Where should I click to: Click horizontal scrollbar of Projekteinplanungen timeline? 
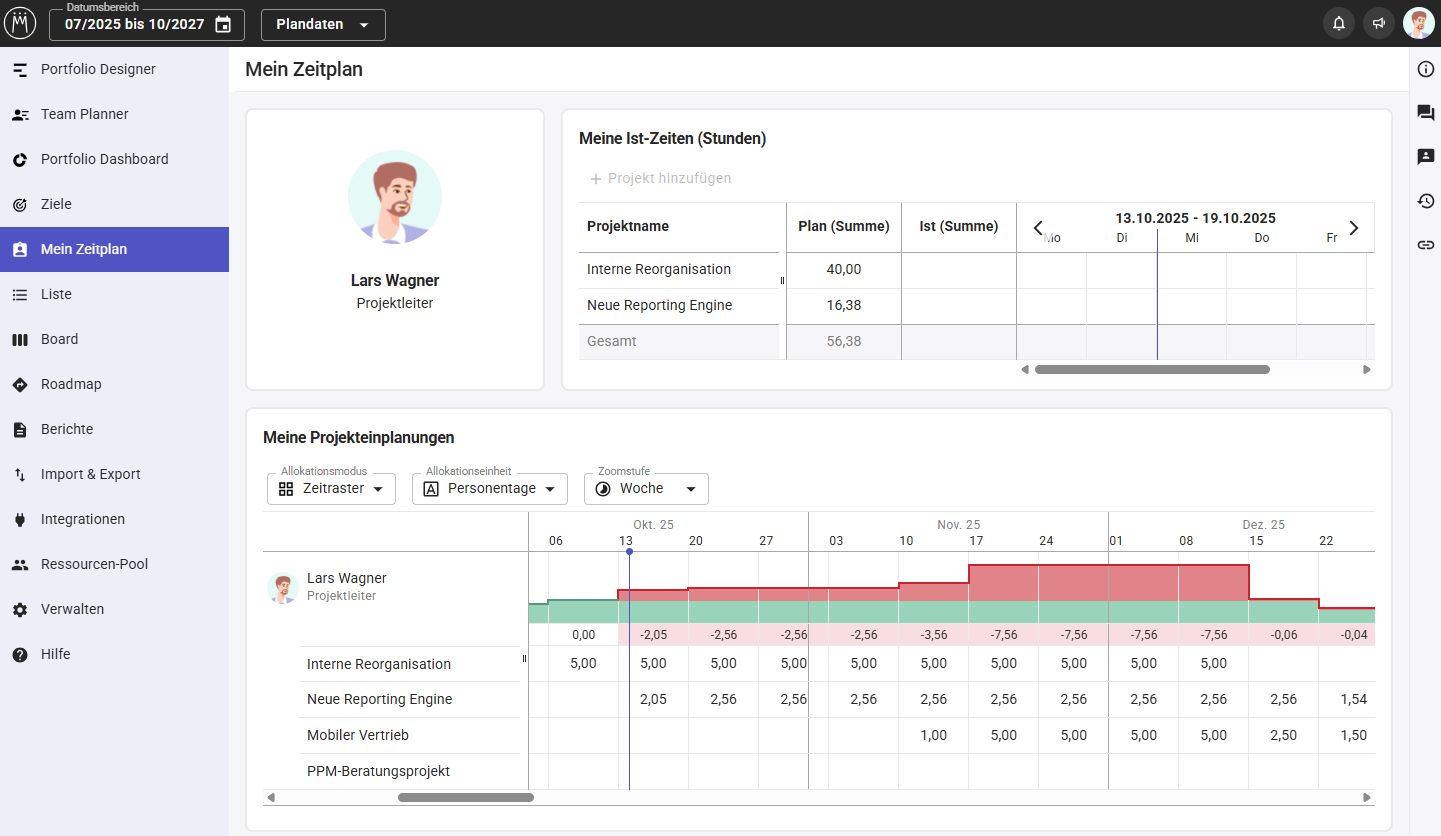pos(466,797)
